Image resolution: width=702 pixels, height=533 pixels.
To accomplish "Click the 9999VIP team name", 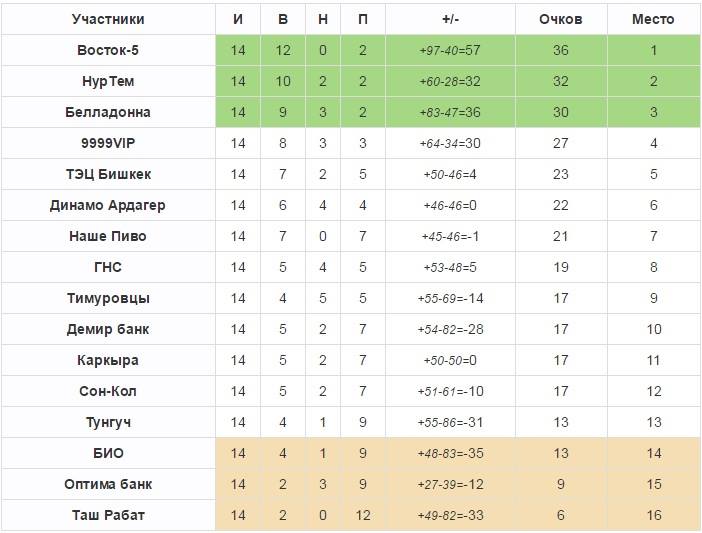I will 108,143.
